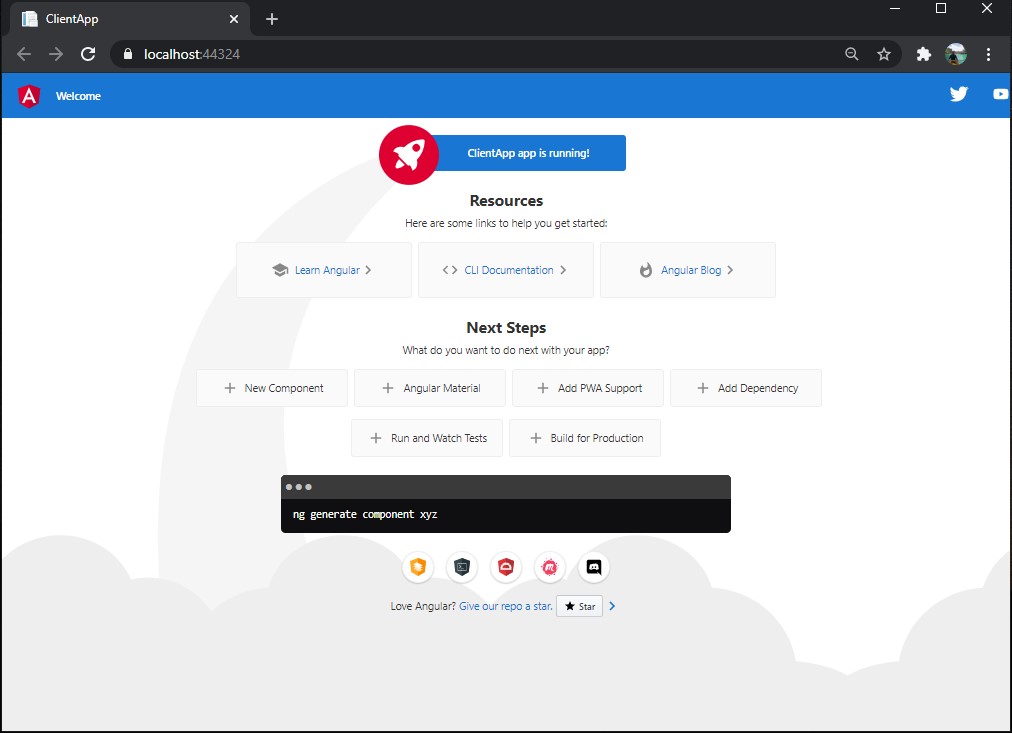Viewport: 1012px width, 733px height.
Task: Click the flame icon on Angular Blog
Action: [646, 270]
